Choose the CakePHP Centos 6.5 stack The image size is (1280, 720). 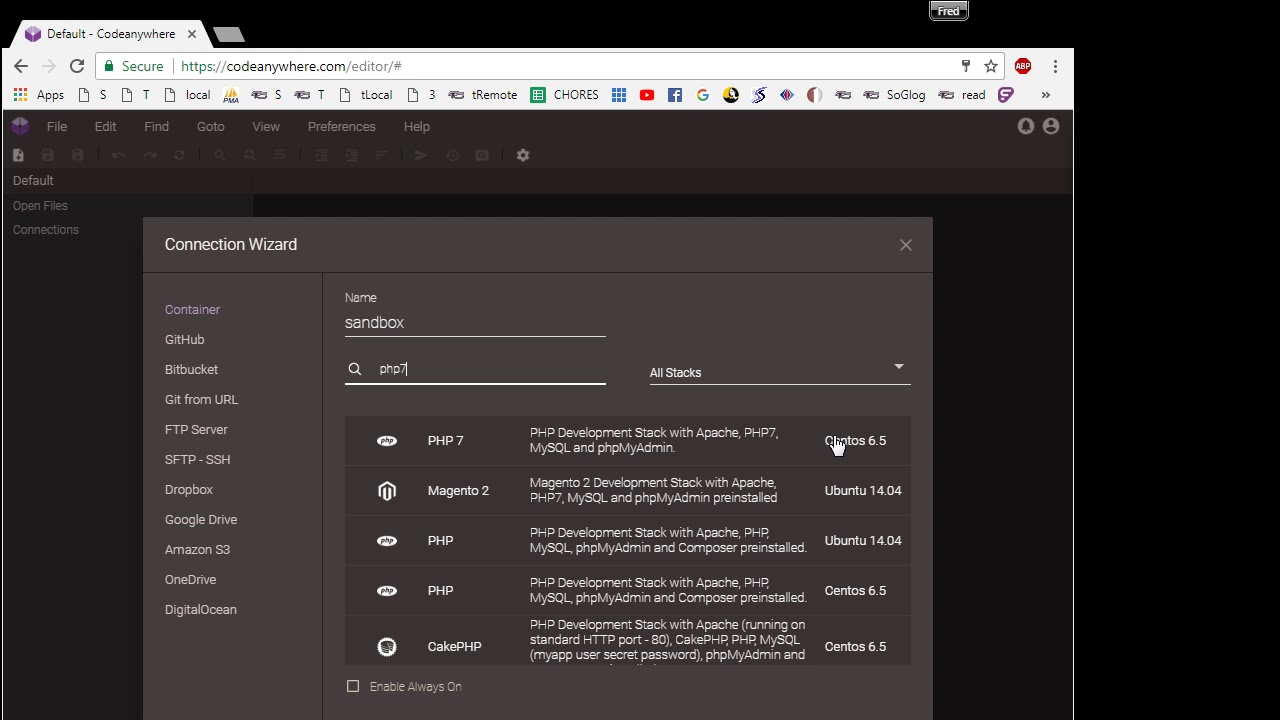[x=627, y=641]
